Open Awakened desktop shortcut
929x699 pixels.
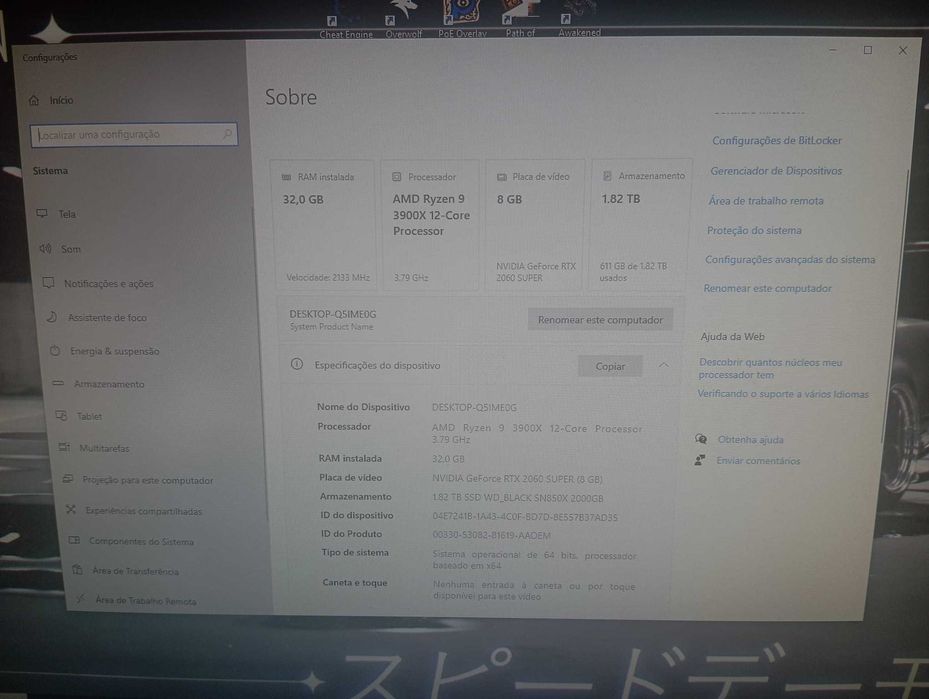tap(579, 19)
